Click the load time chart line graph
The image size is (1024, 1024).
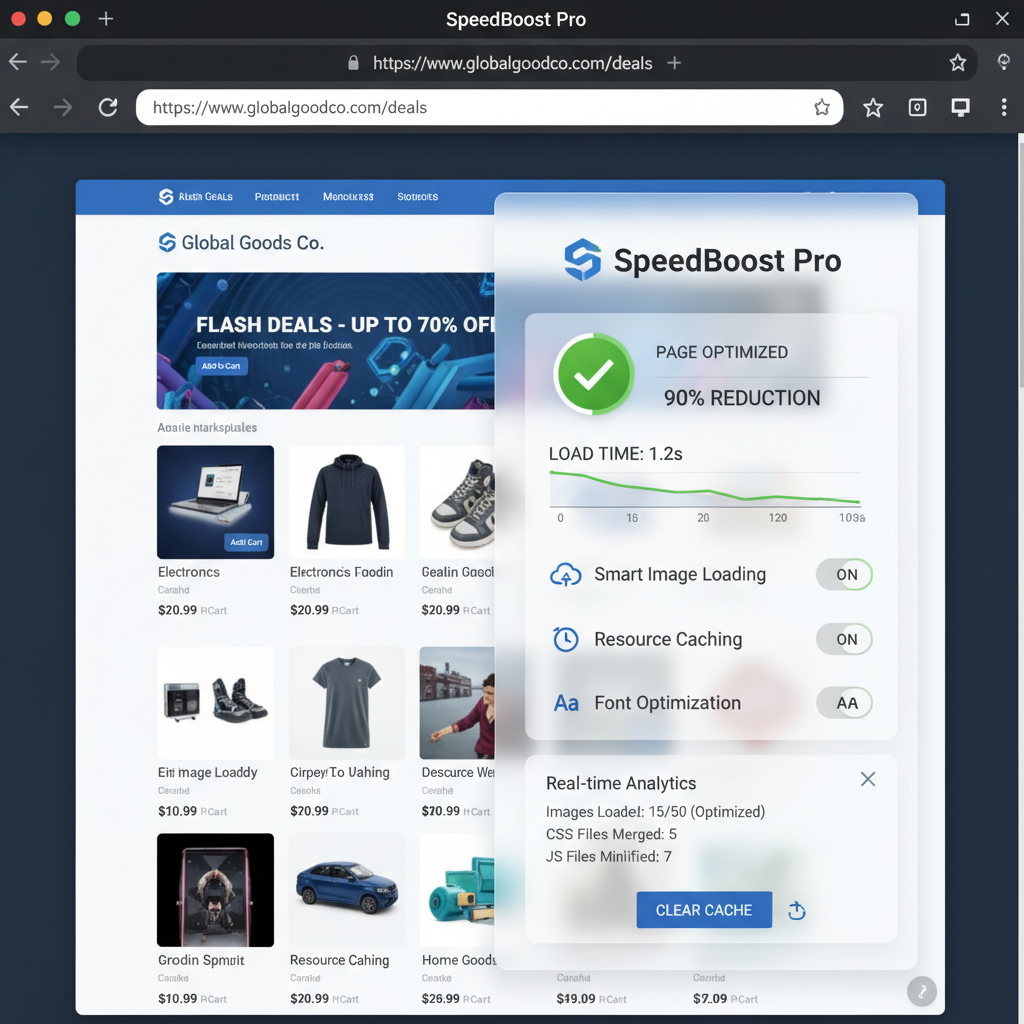click(x=705, y=488)
